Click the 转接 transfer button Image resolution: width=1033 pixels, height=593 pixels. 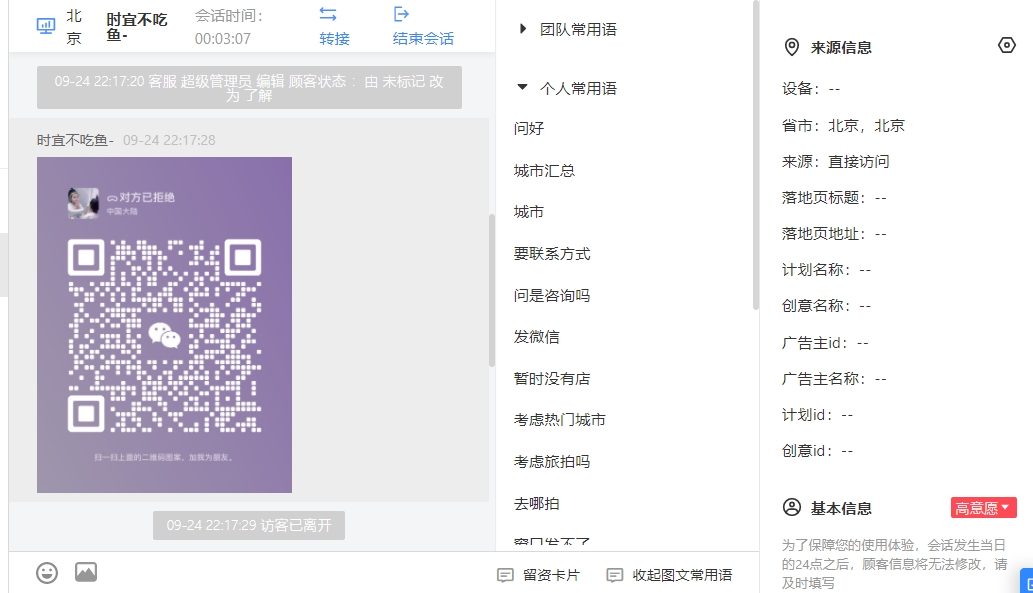(x=334, y=27)
